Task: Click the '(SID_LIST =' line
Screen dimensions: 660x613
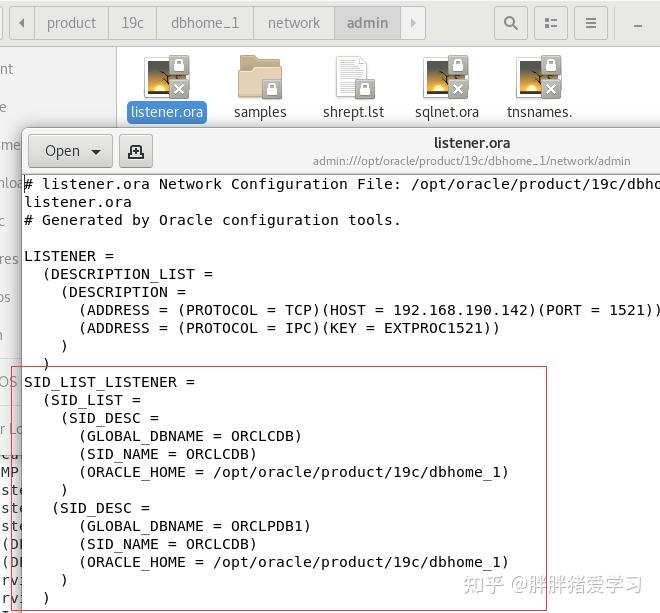Action: point(92,400)
